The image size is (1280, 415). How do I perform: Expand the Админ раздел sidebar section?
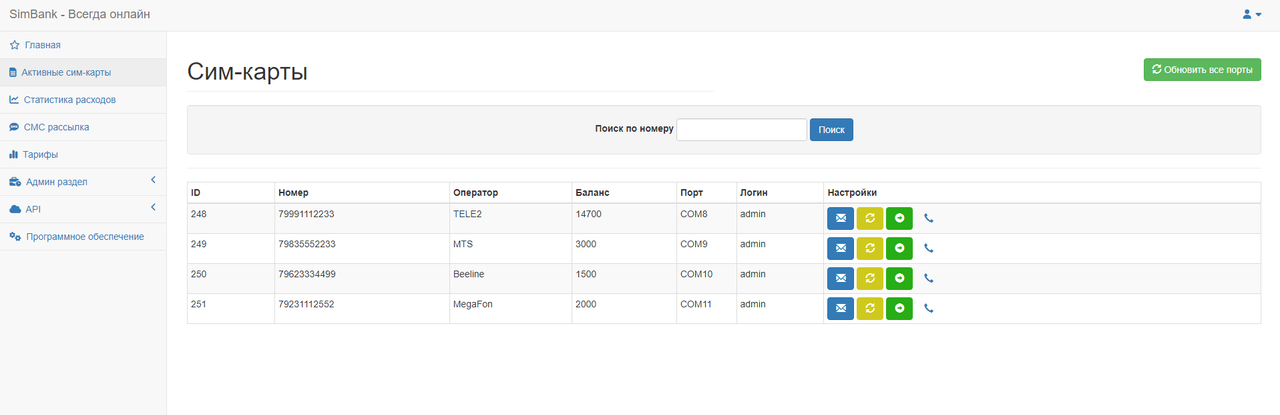click(57, 182)
